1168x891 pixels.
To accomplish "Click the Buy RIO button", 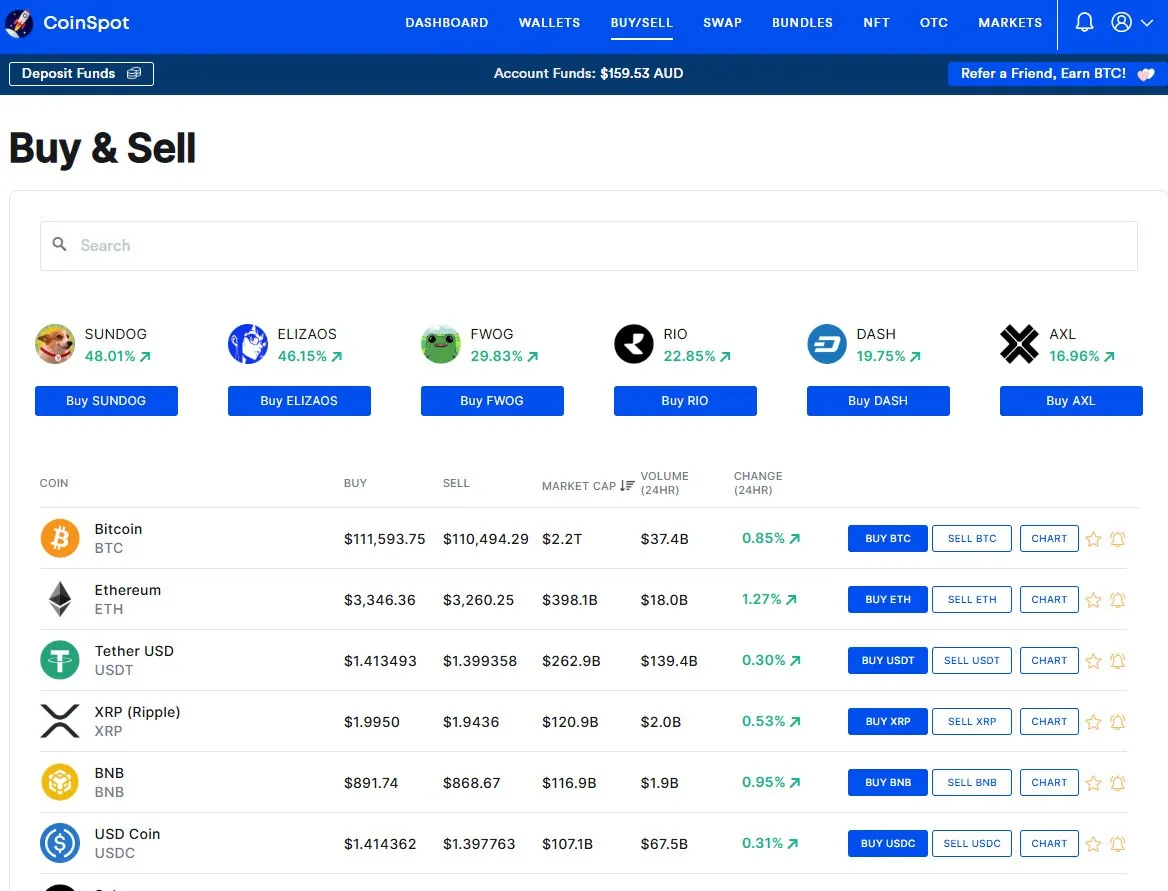I will point(685,401).
